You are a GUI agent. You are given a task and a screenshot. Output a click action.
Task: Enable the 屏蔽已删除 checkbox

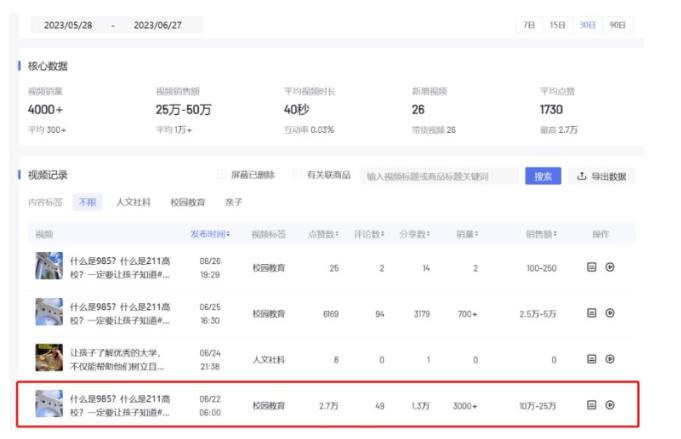point(221,176)
